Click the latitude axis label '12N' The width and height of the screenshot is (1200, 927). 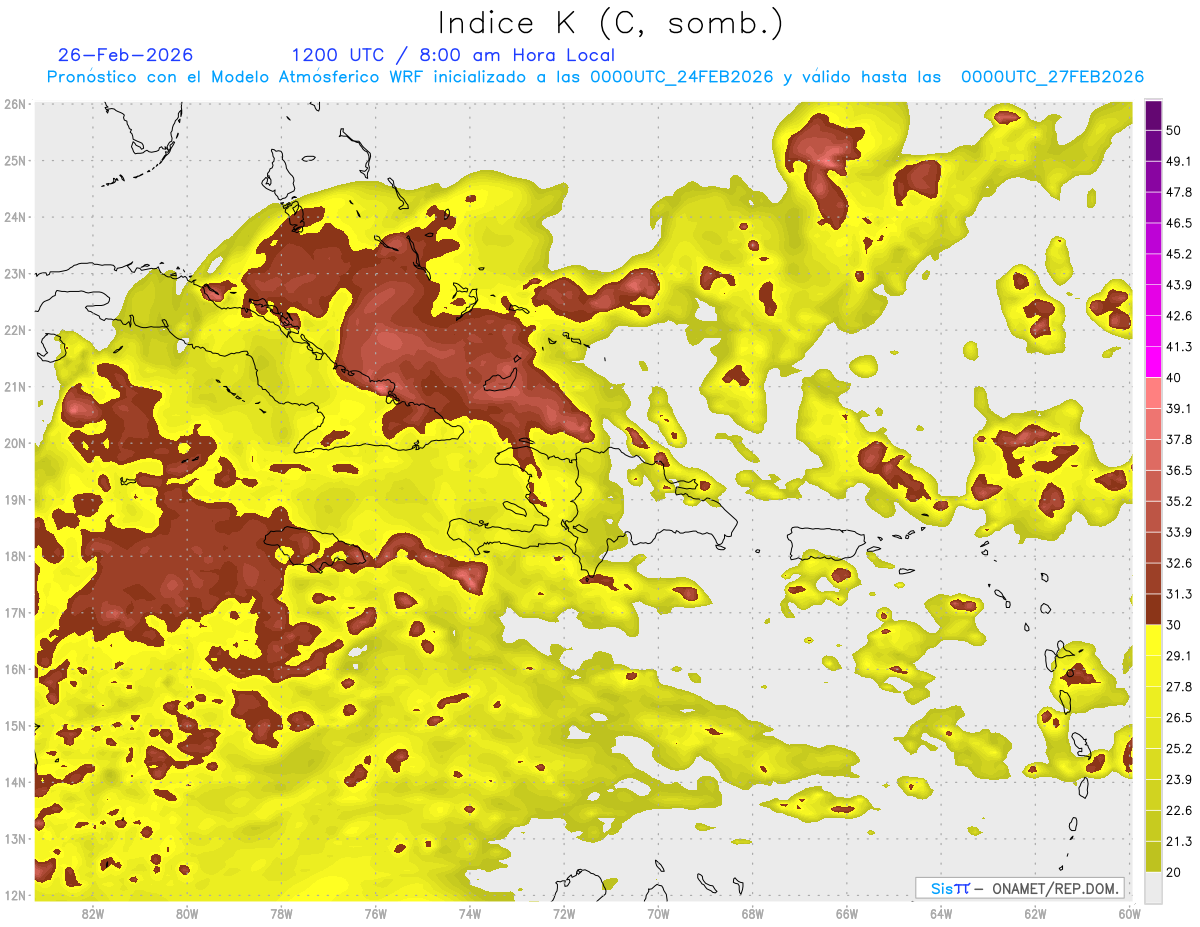[x=15, y=895]
